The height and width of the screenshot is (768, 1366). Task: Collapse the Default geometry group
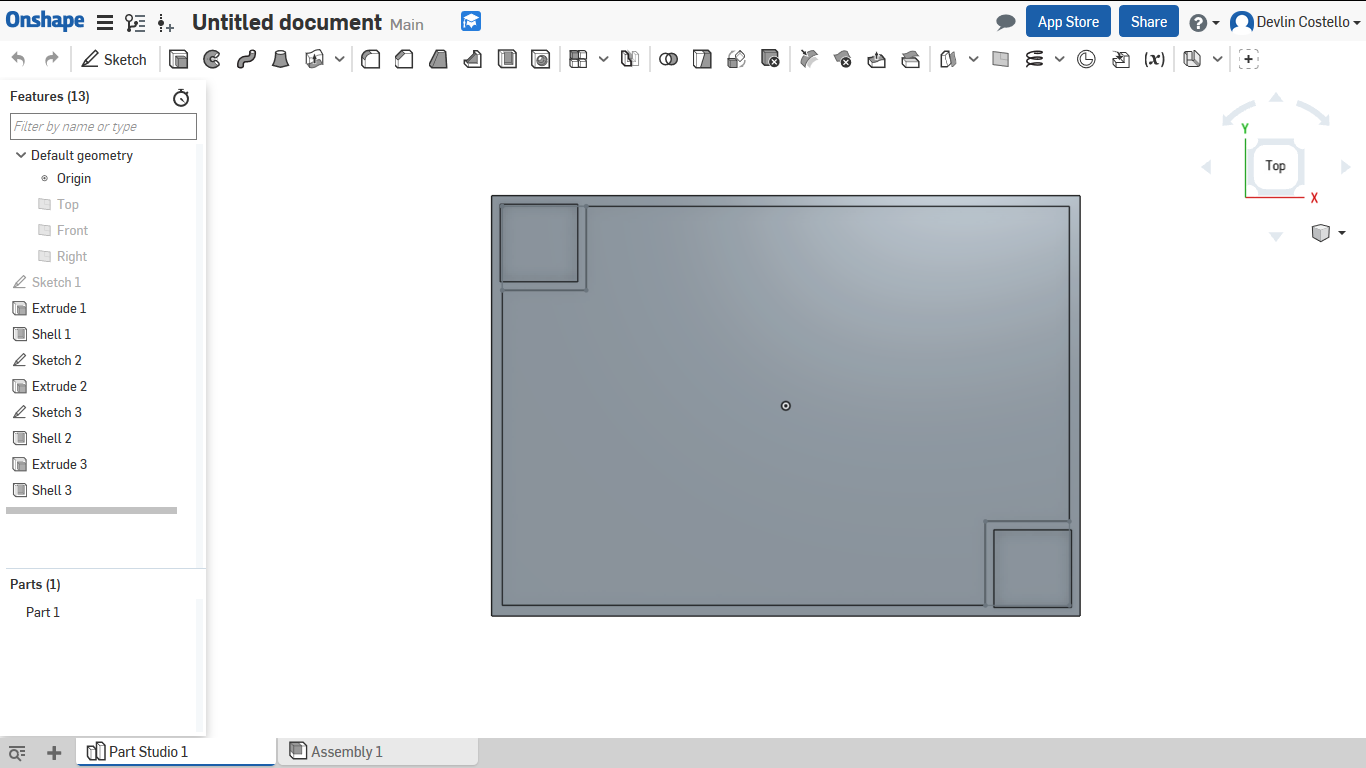pos(21,155)
